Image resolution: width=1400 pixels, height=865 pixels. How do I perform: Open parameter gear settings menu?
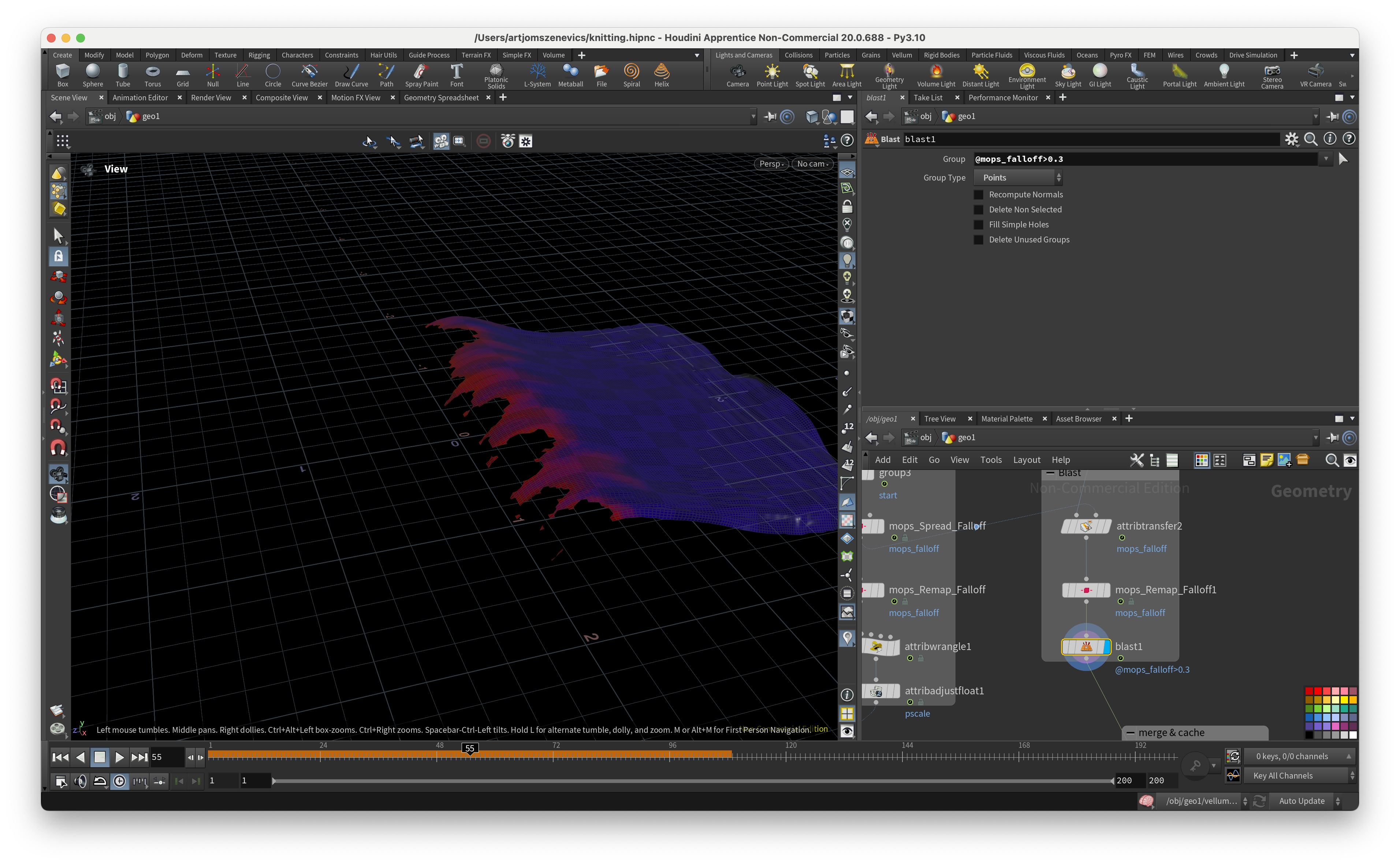click(x=1291, y=139)
